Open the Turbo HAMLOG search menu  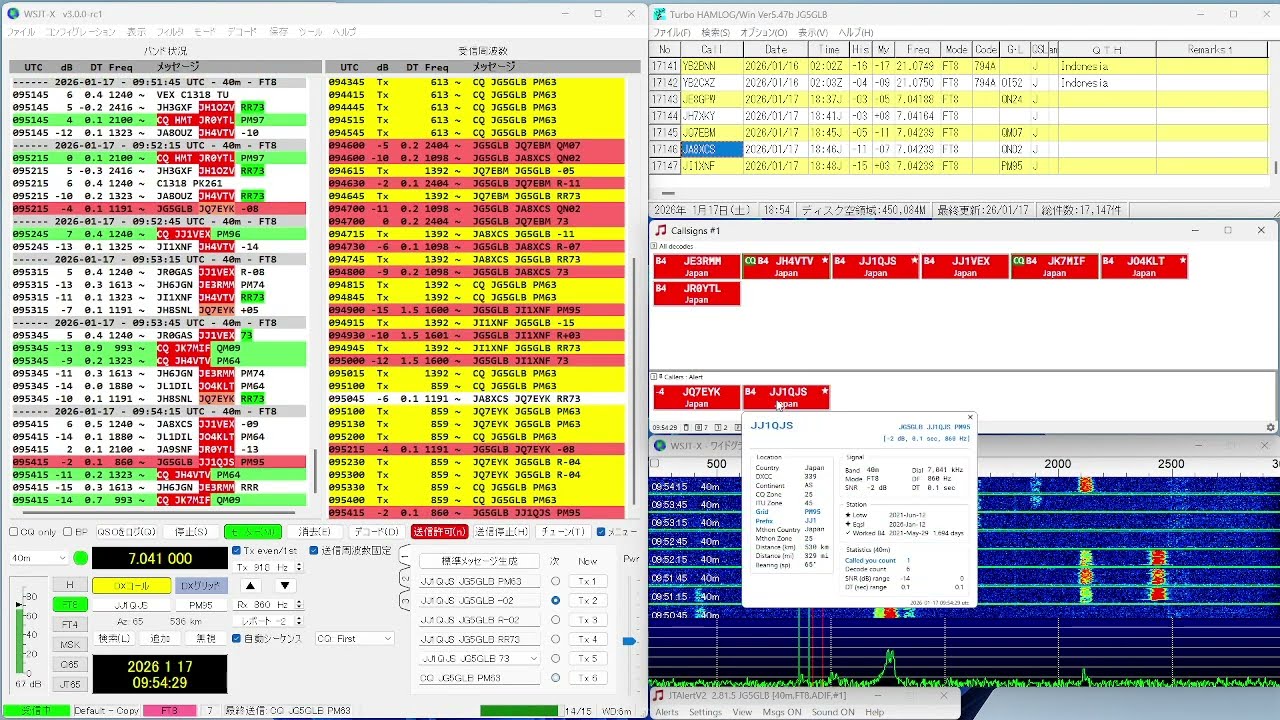click(715, 32)
